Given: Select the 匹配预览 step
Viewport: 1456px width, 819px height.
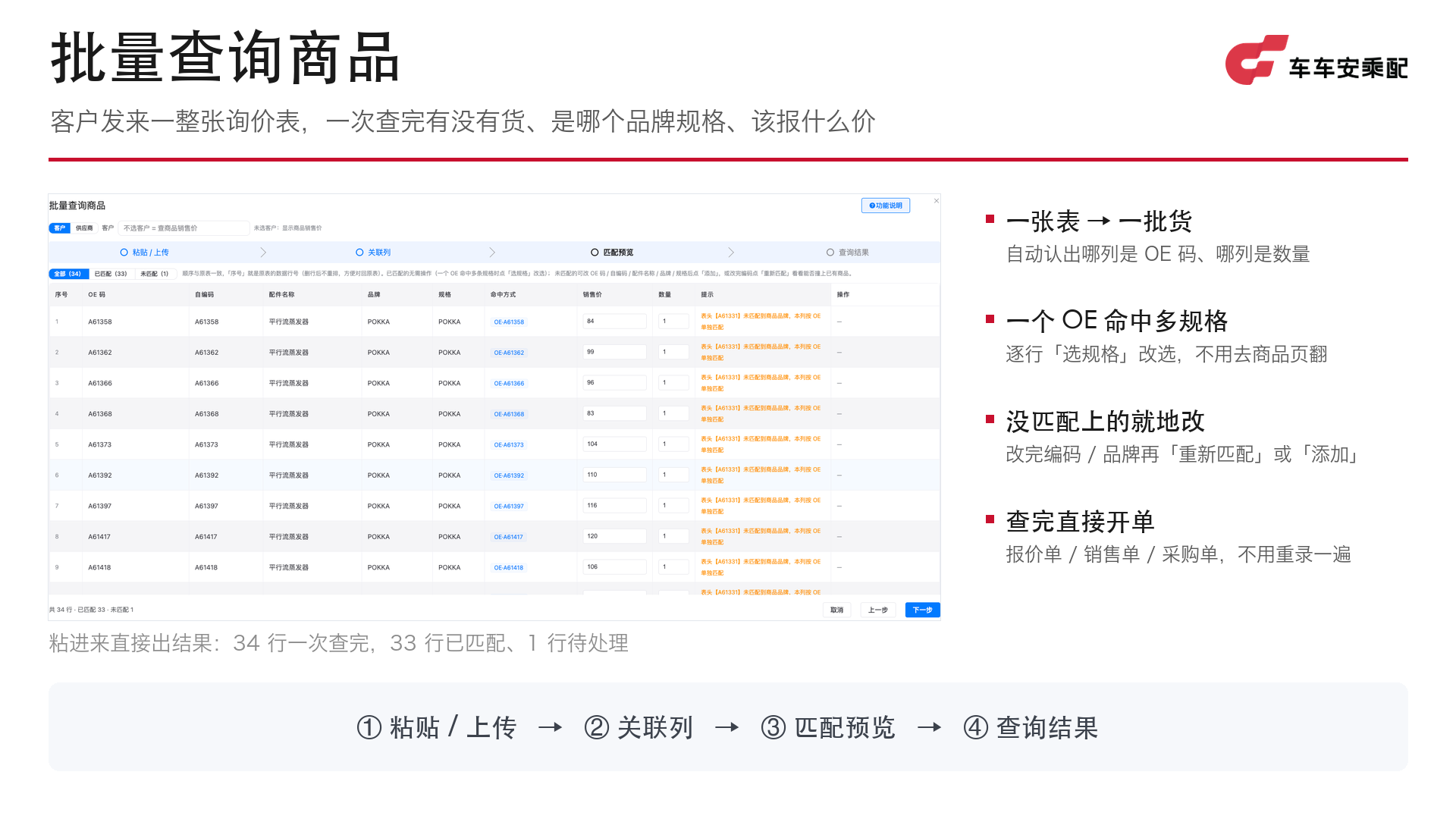Looking at the screenshot, I should pyautogui.click(x=612, y=253).
